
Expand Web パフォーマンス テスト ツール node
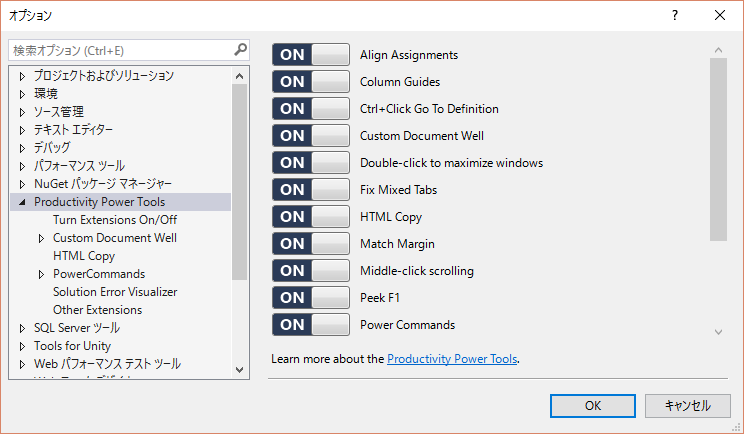(22, 364)
